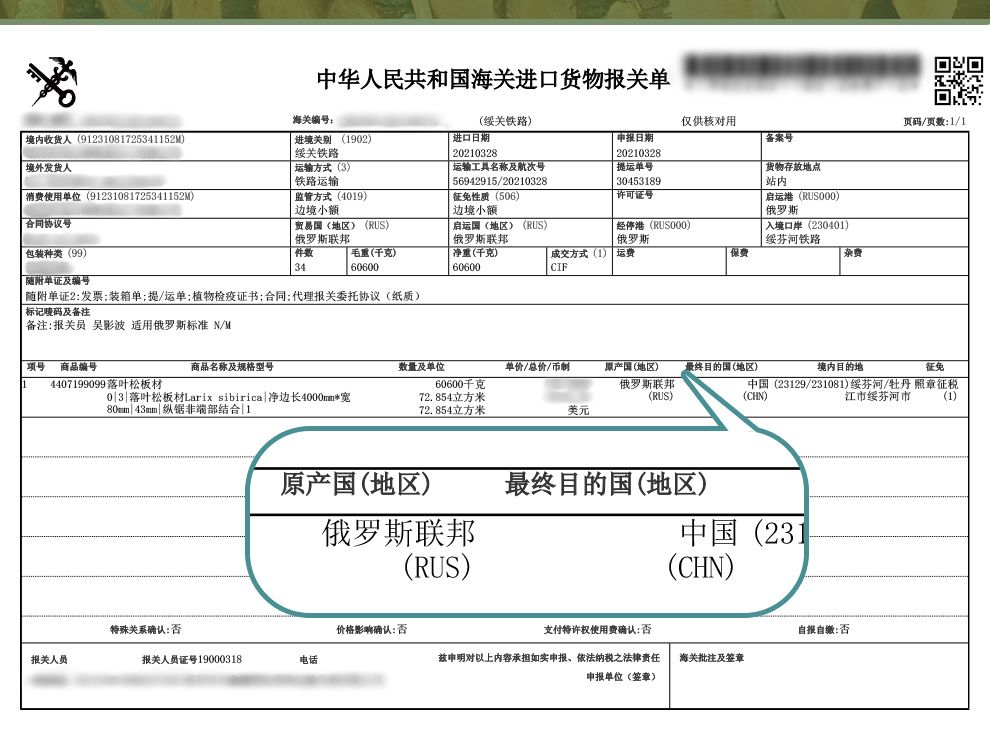Select the 绥芬河铁路 entry port value
Viewport: 990px width, 729px height.
[793, 239]
